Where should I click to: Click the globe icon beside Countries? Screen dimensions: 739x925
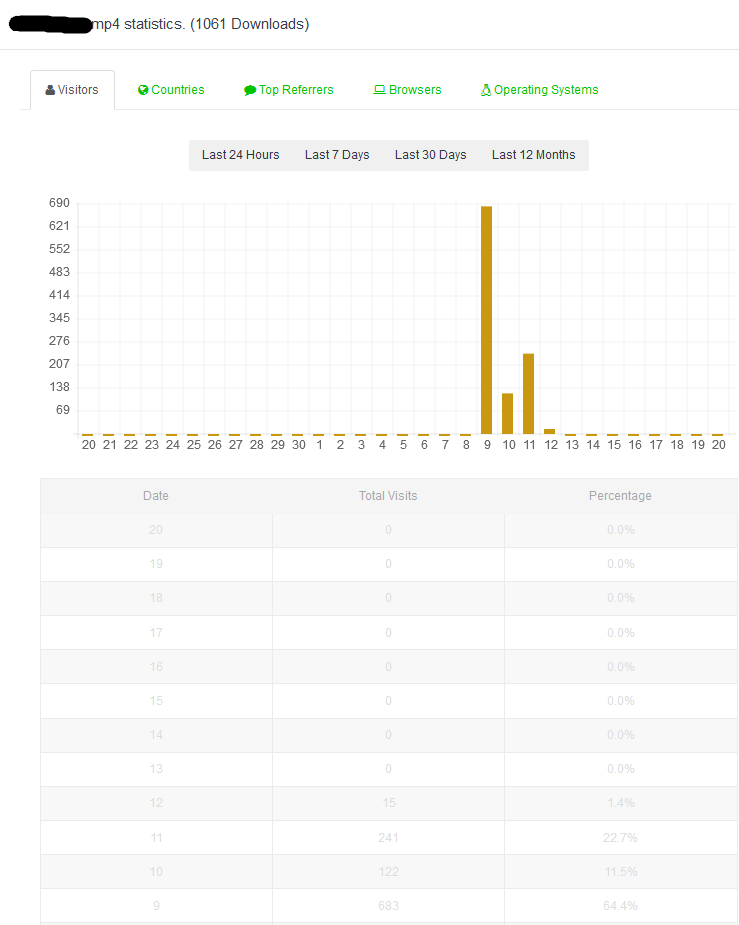(143, 90)
